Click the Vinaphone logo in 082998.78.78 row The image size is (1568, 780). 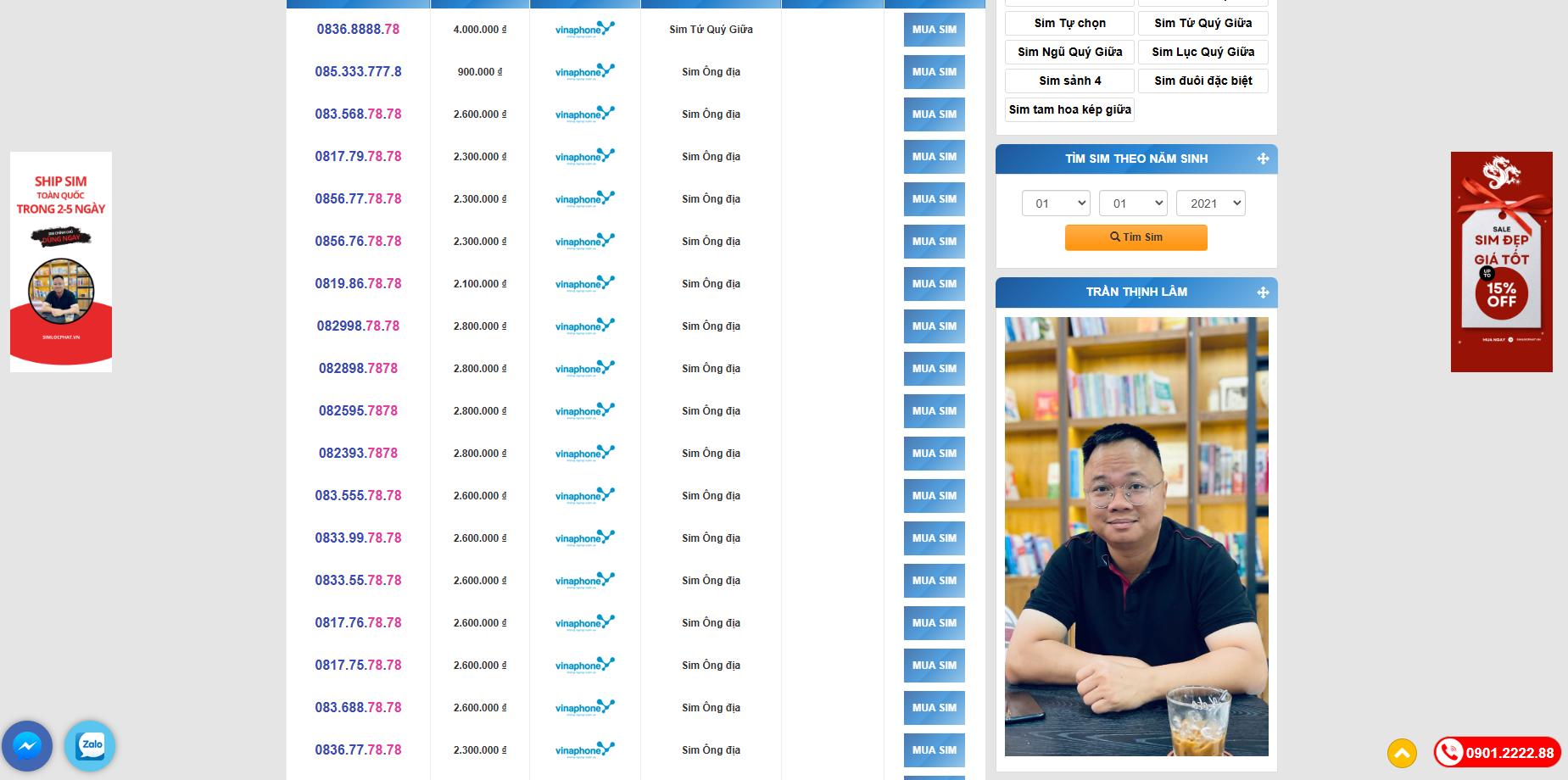click(x=585, y=326)
